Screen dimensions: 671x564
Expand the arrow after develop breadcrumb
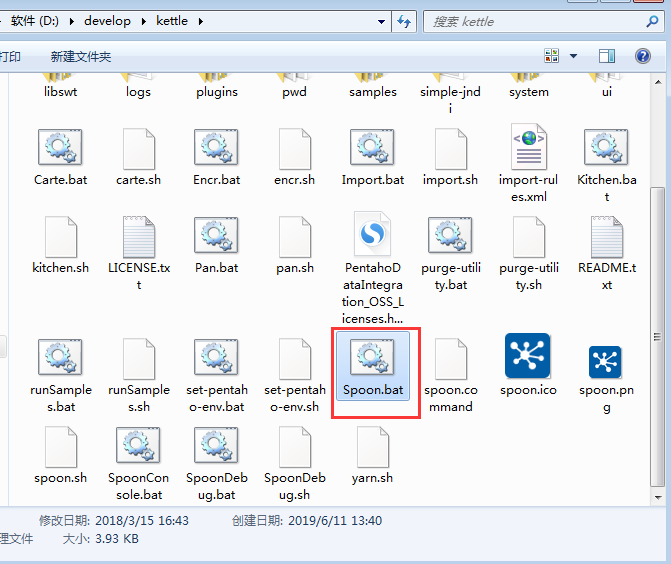point(143,21)
